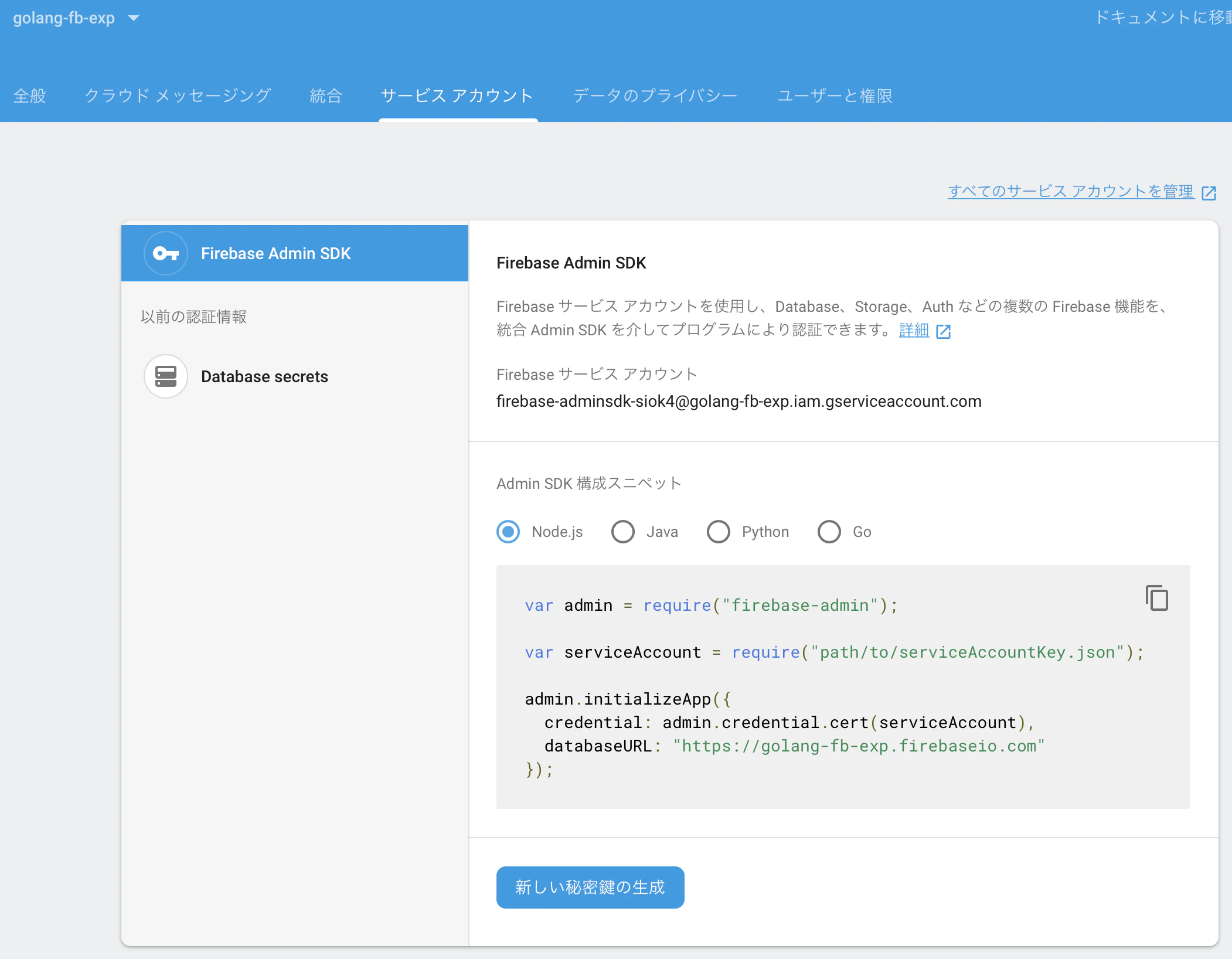
Task: Click the 詳細 link
Action: tap(914, 330)
